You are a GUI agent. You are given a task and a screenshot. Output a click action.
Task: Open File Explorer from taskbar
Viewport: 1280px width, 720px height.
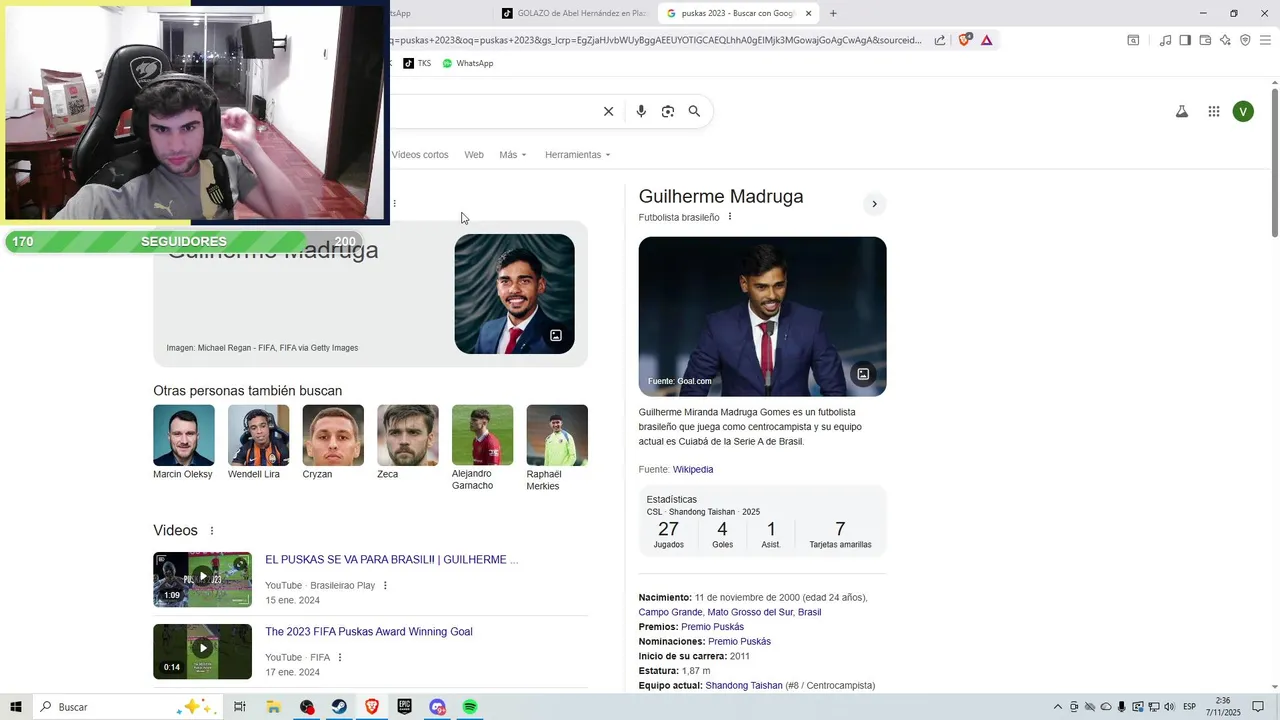pos(273,707)
